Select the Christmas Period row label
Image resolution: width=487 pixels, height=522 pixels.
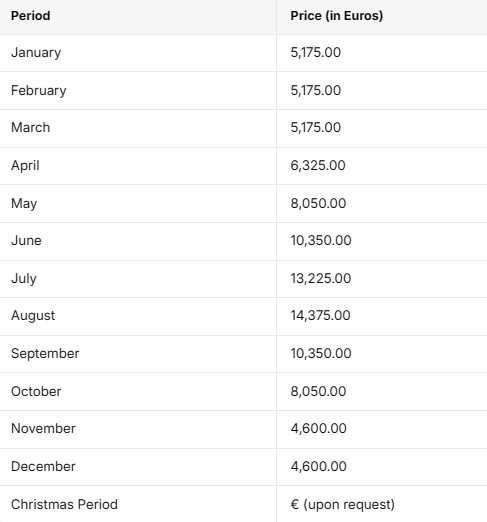point(64,504)
